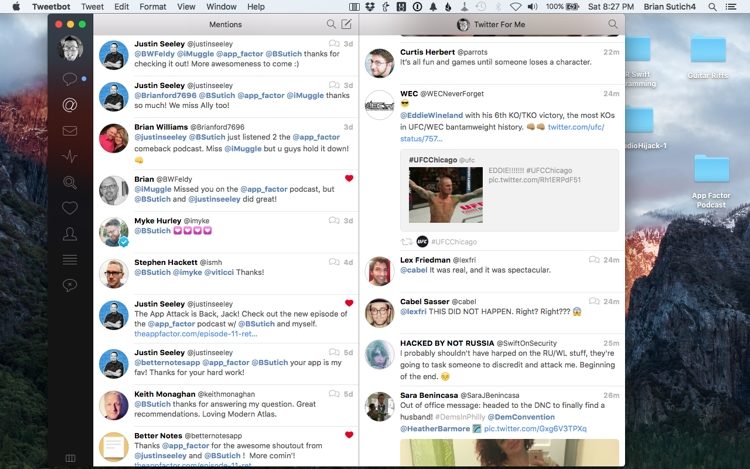The image size is (750, 469).
Task: Select the HACKED BY NOT RUSSIA tweet
Action: click(492, 360)
